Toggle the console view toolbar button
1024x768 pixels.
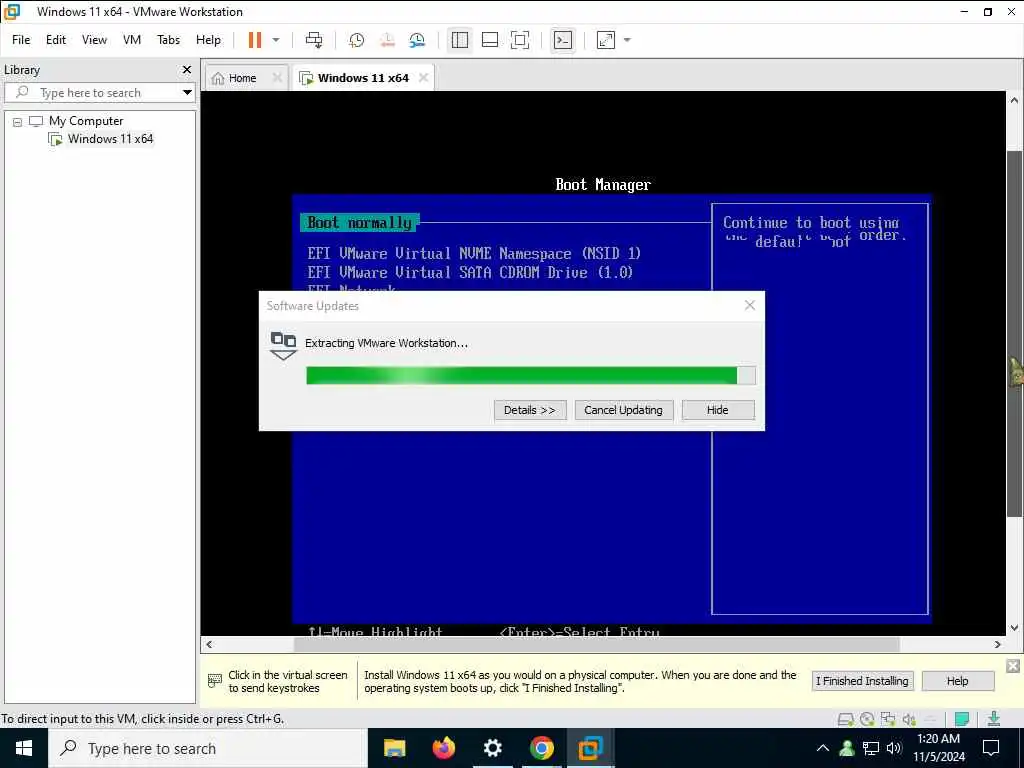pos(562,40)
